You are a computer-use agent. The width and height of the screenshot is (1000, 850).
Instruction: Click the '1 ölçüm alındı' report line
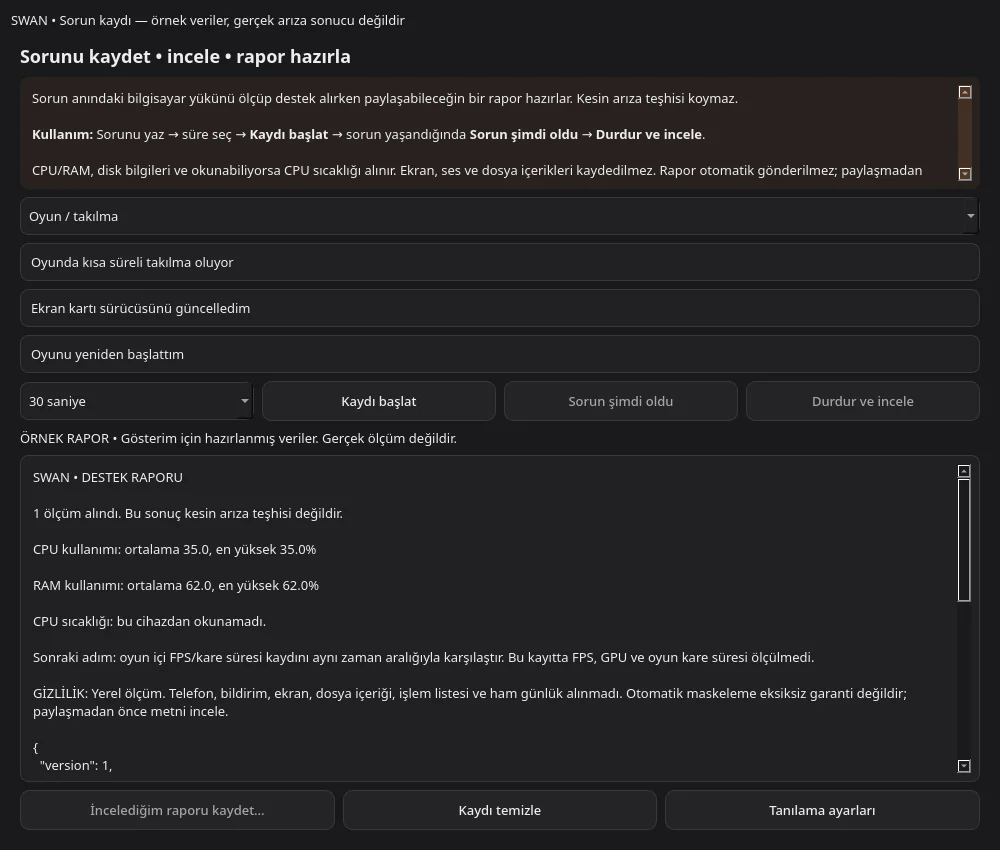click(188, 513)
